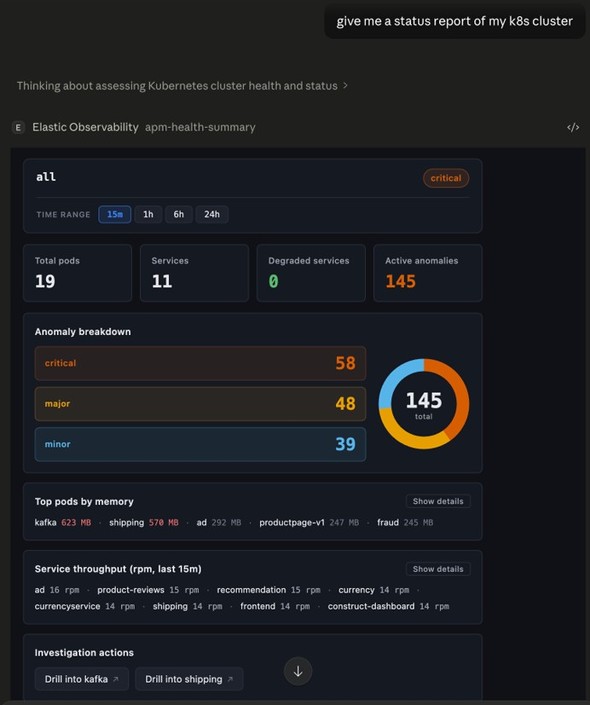590x705 pixels.
Task: Click the apm-health-summary tool label
Action: tap(200, 128)
